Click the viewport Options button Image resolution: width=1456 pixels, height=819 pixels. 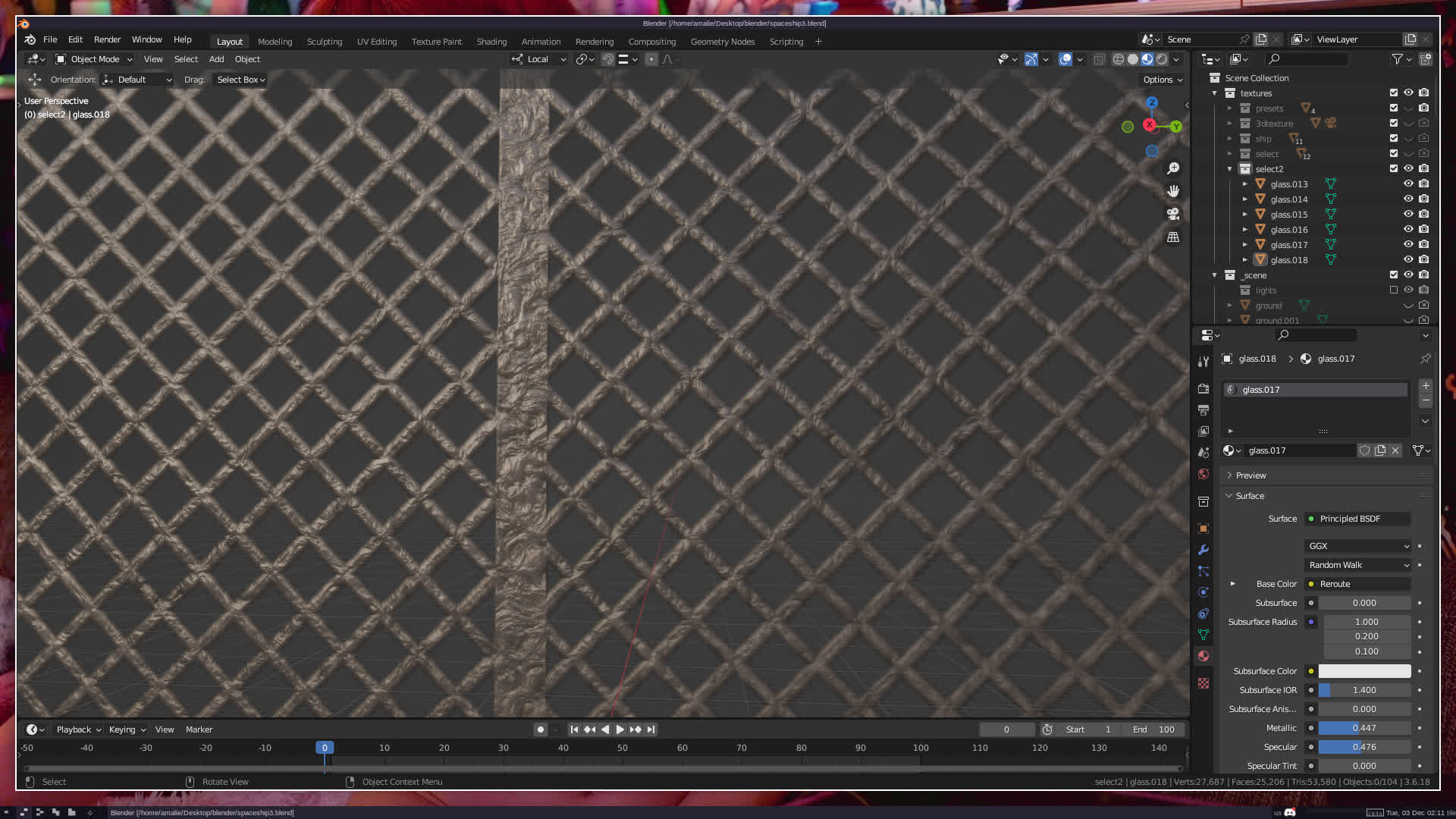tap(1163, 80)
